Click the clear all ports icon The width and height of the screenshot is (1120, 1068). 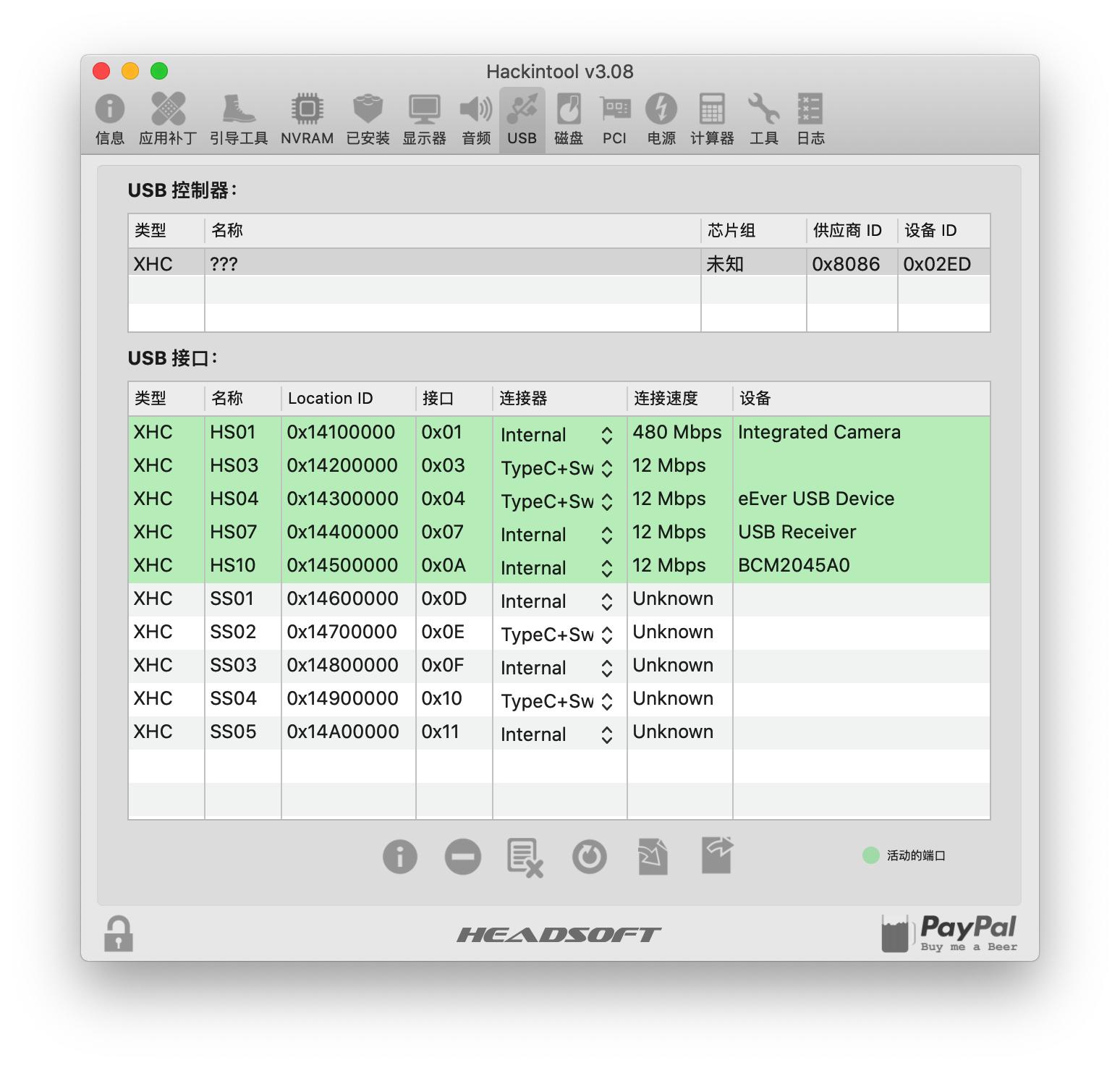tap(525, 857)
